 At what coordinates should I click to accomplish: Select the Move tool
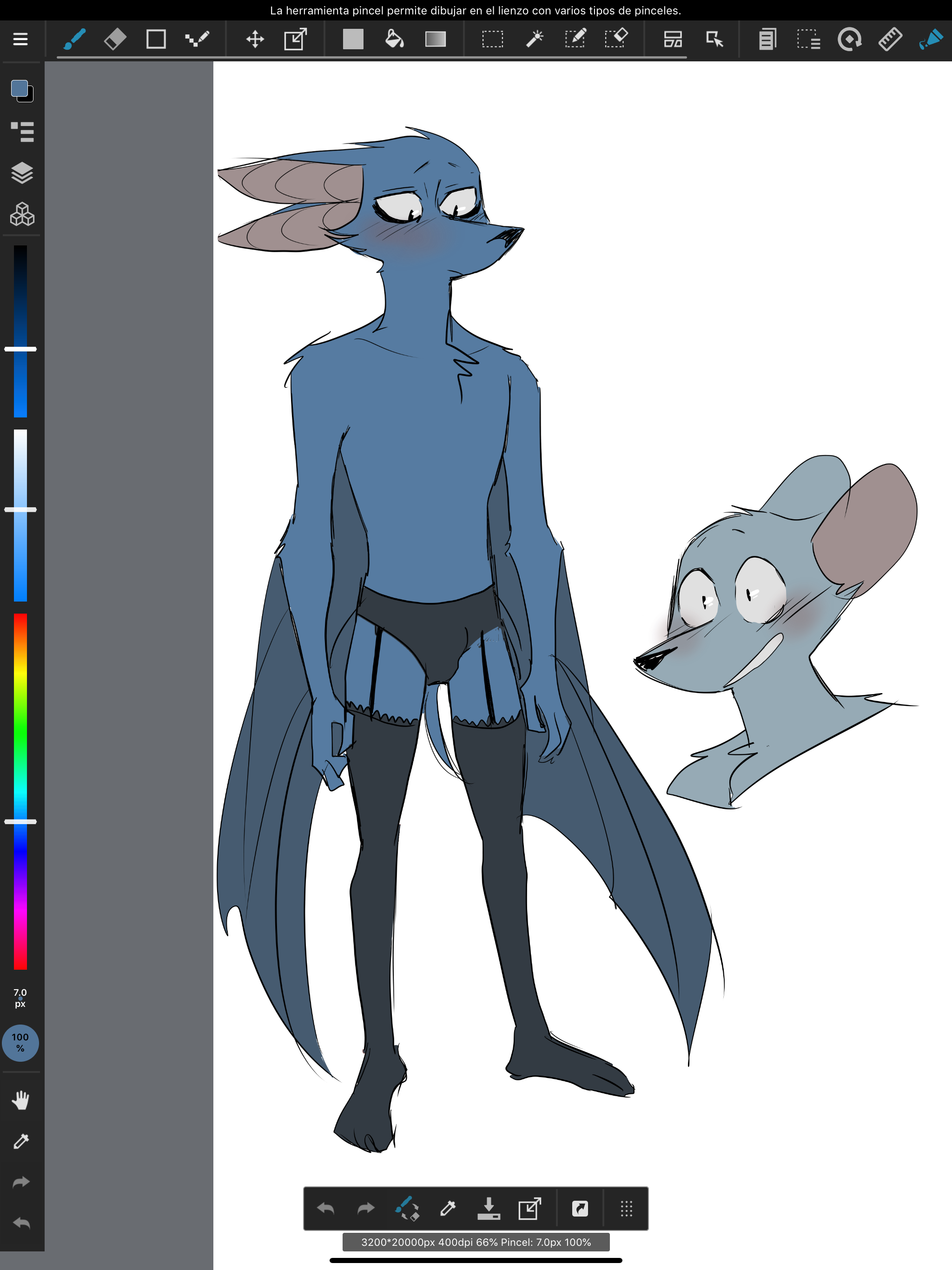pos(255,39)
